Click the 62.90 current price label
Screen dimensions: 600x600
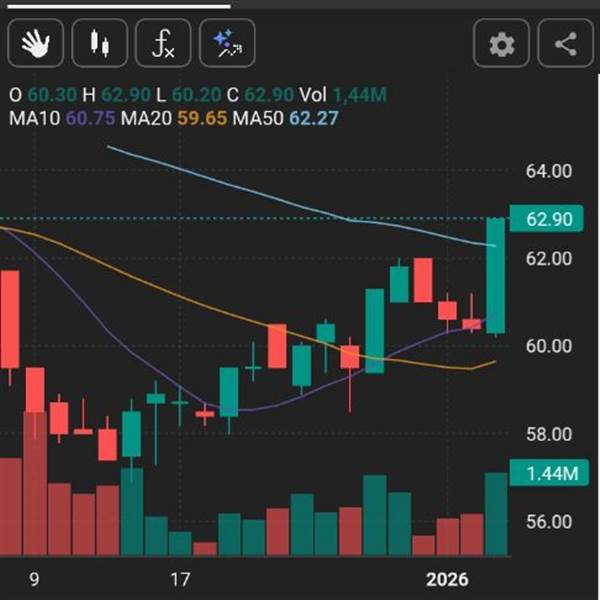547,219
